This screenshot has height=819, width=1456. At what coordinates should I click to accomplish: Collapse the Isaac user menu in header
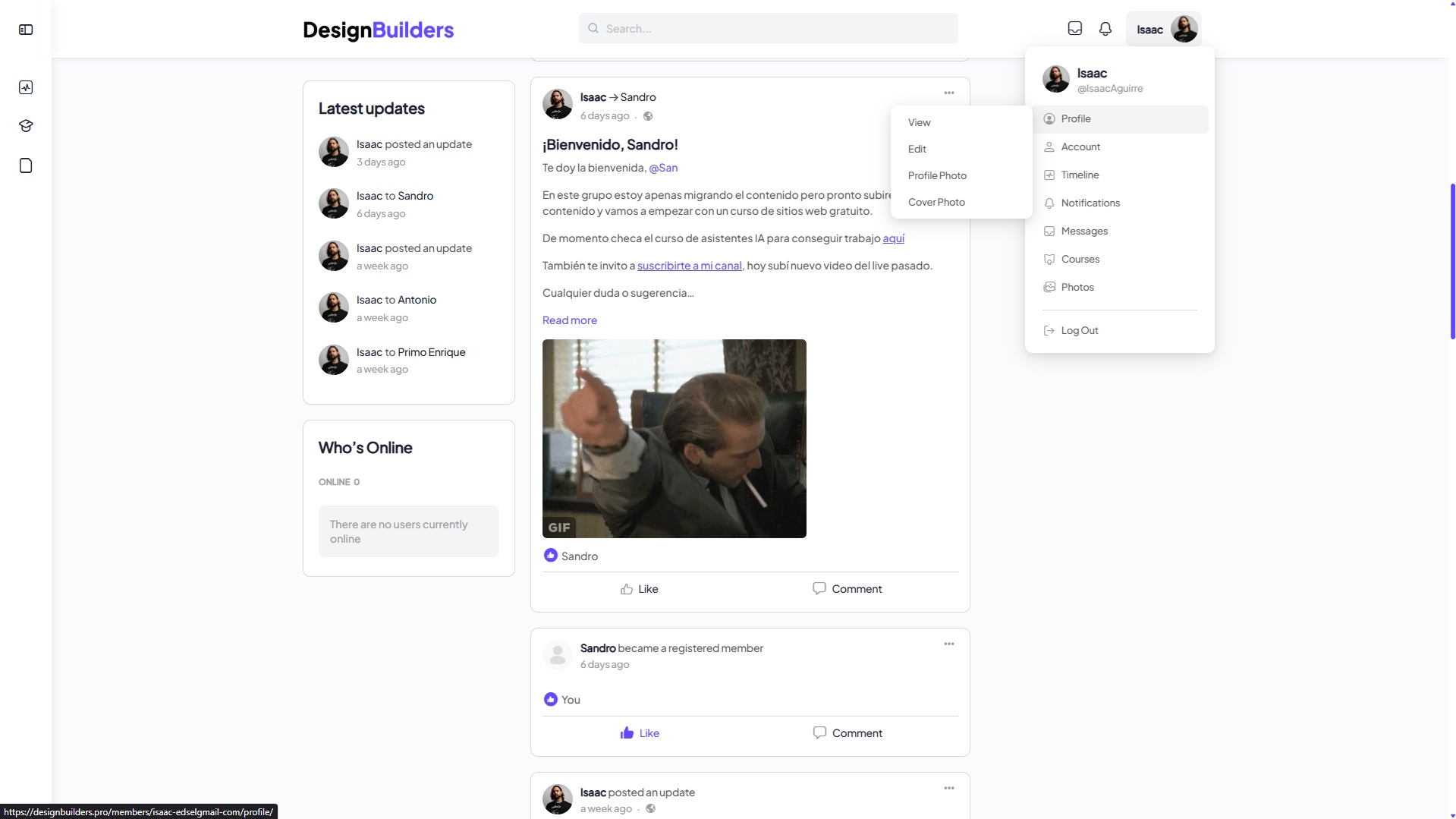[x=1163, y=30]
